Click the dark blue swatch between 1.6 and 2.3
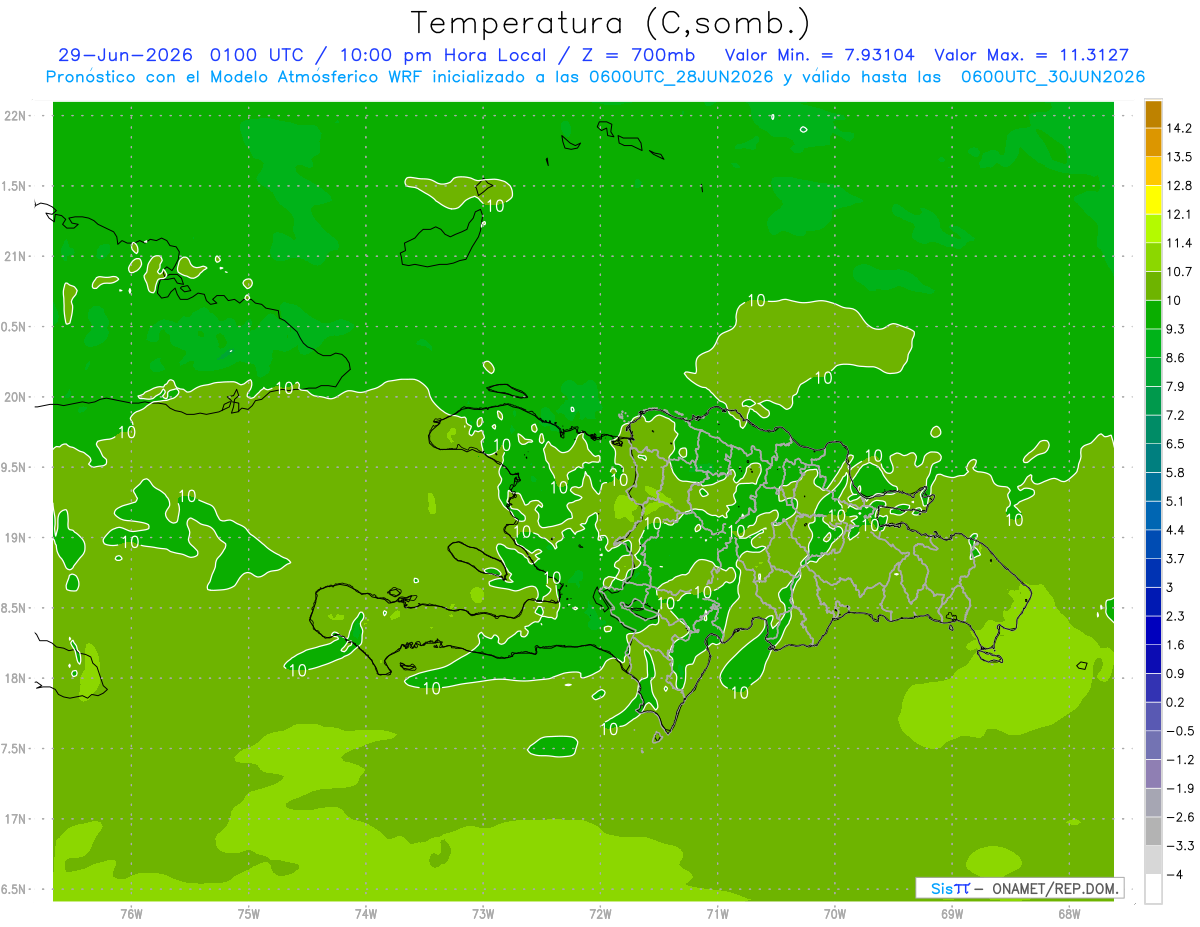 (1153, 630)
